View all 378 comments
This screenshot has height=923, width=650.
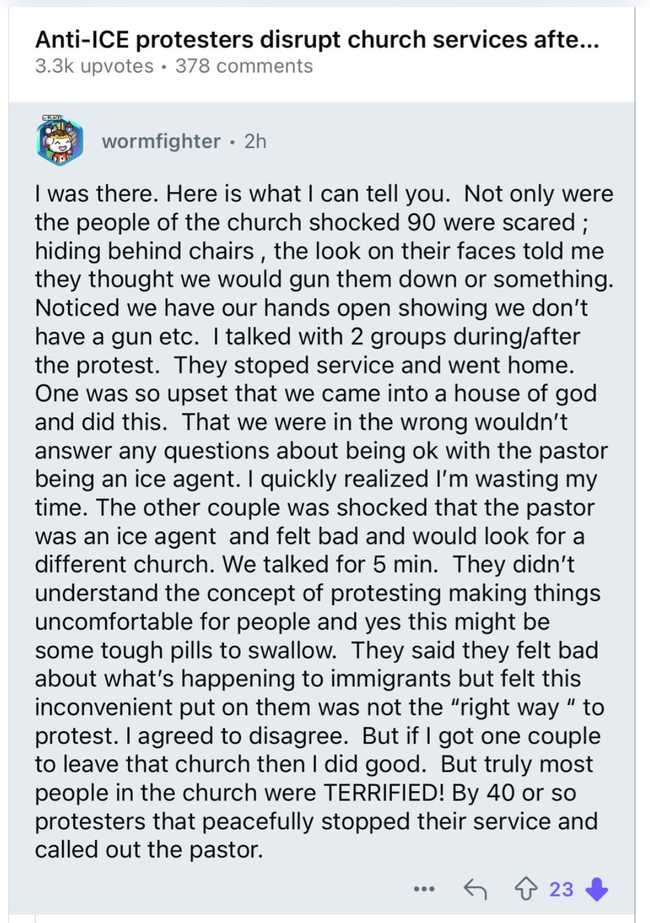243,67
